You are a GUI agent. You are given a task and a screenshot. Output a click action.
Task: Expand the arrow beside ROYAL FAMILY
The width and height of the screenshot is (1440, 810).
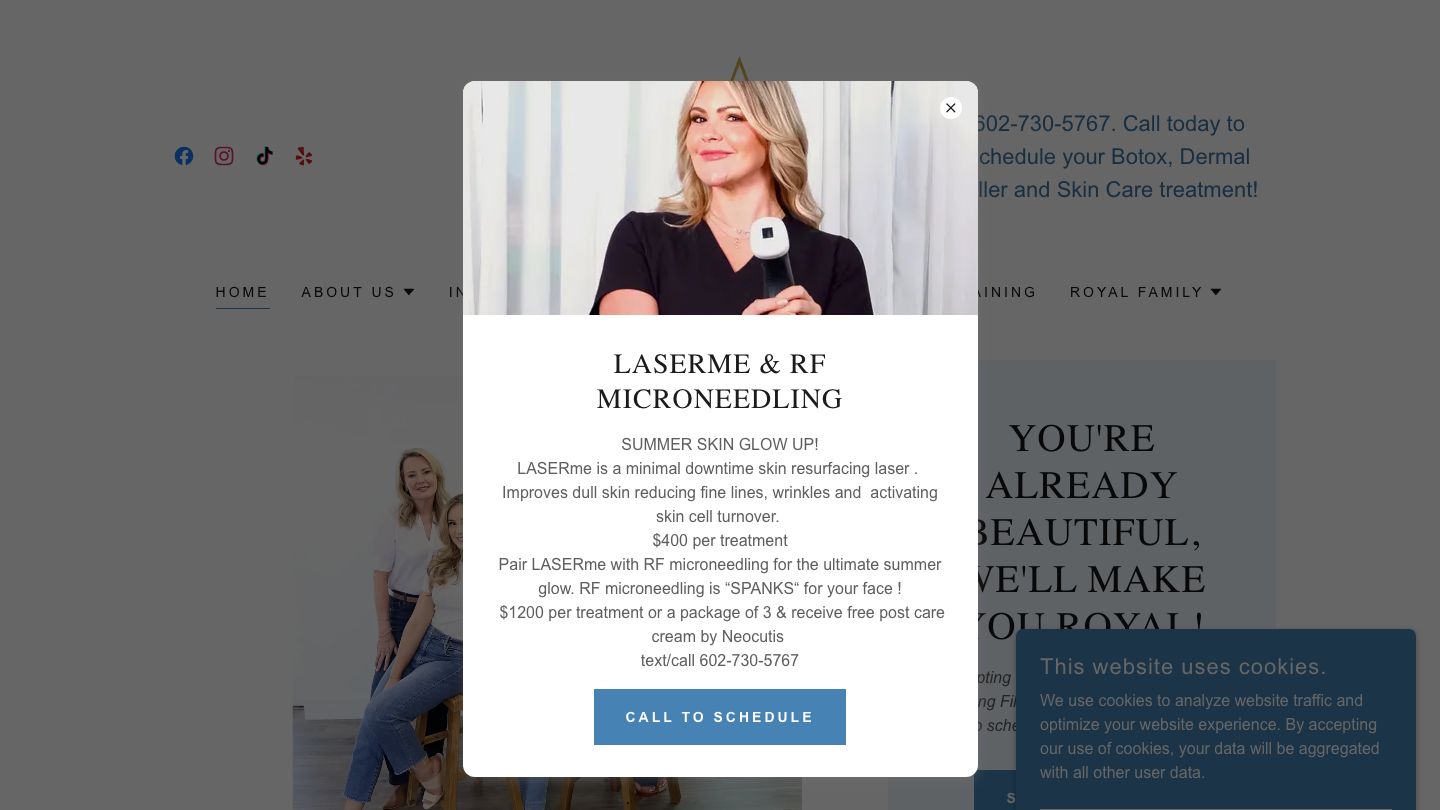(x=1216, y=292)
